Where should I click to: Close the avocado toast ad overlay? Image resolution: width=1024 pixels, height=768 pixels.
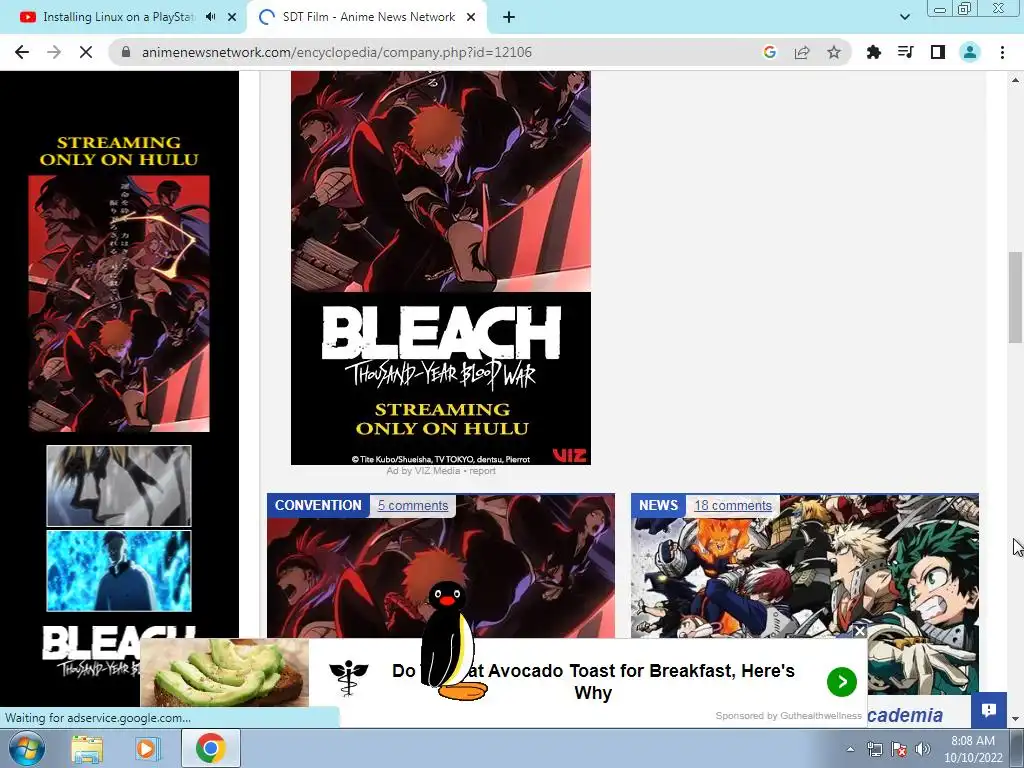pos(860,631)
